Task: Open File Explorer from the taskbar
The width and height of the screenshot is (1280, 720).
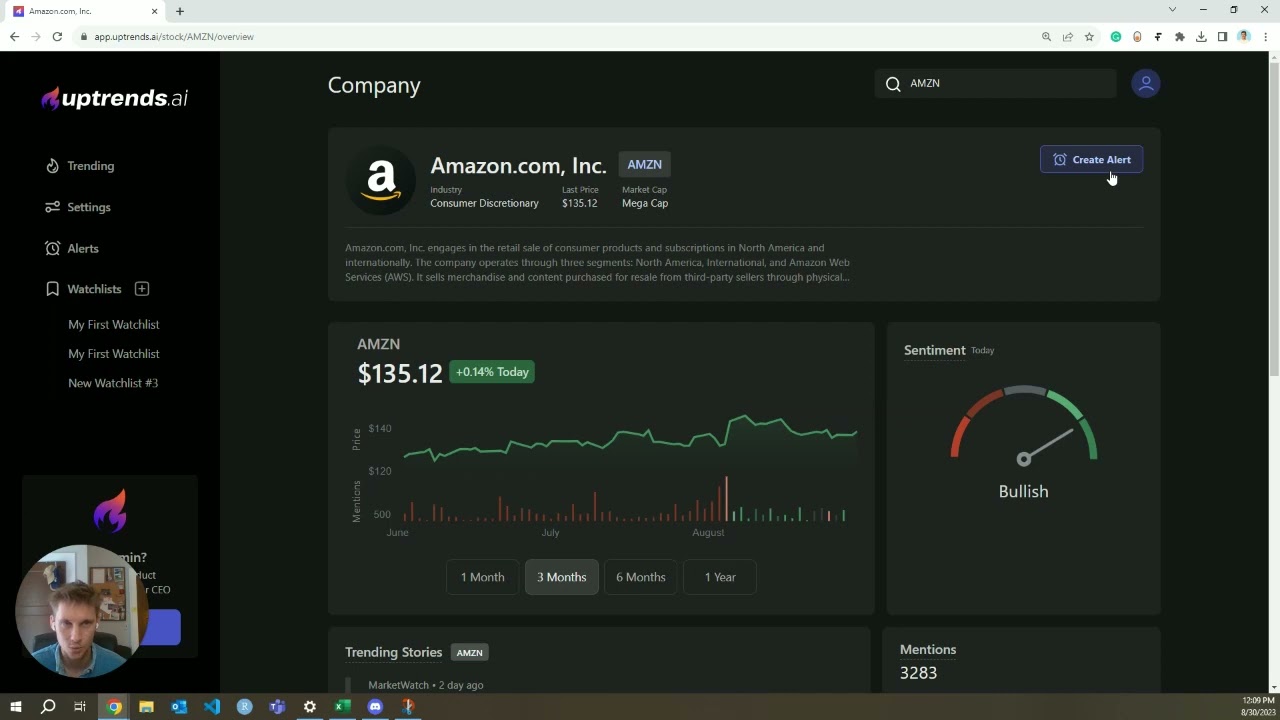Action: tap(146, 707)
